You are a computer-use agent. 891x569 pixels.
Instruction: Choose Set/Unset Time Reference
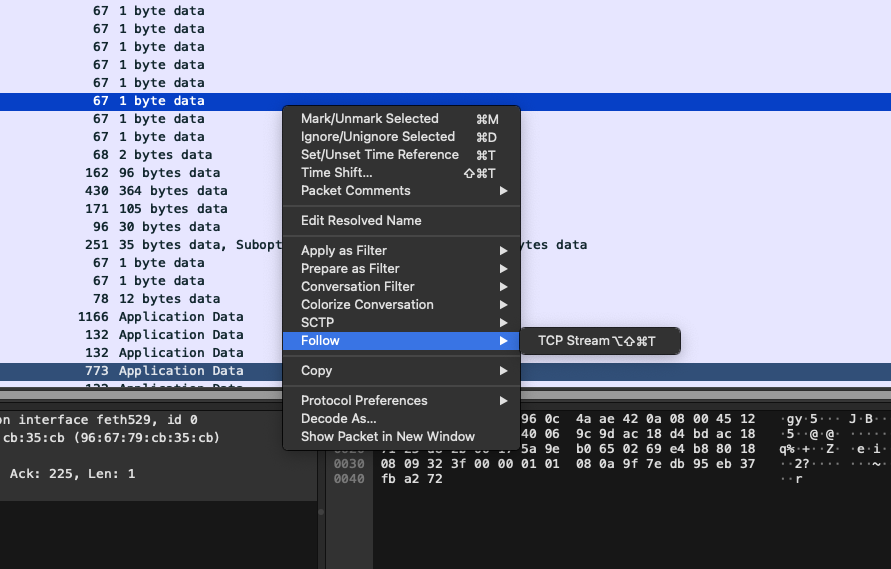point(380,155)
